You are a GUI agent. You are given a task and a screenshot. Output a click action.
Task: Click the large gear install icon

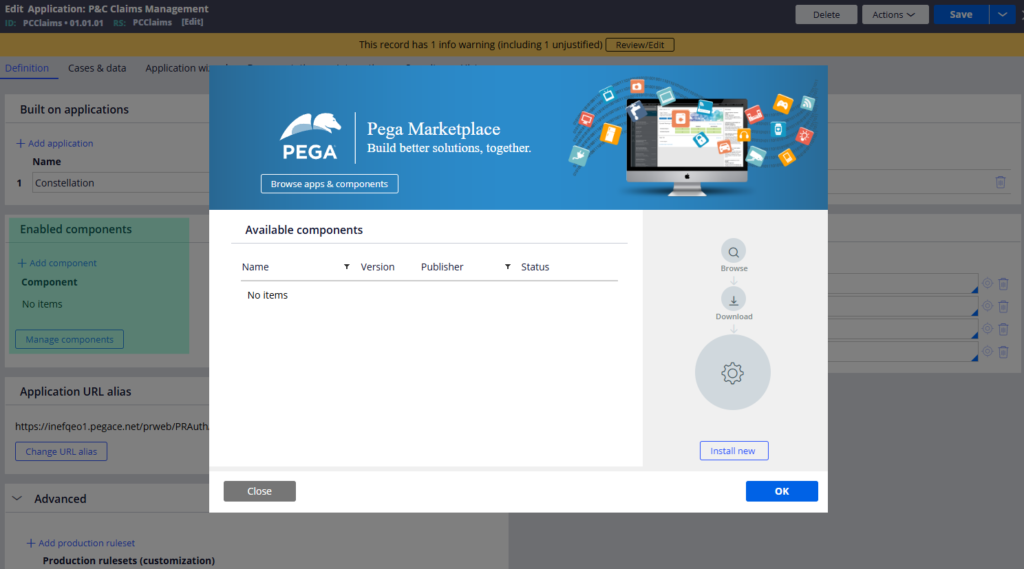[733, 373]
